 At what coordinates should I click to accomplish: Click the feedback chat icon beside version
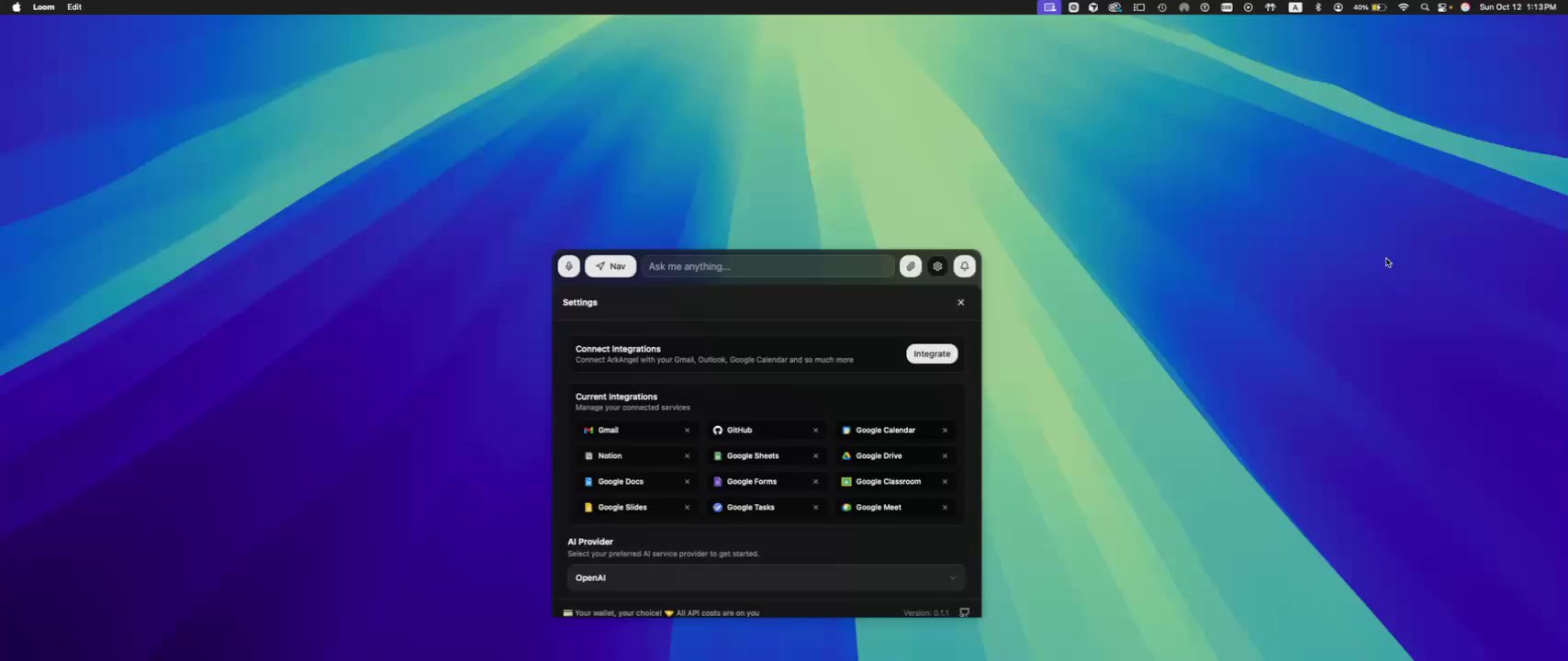964,612
